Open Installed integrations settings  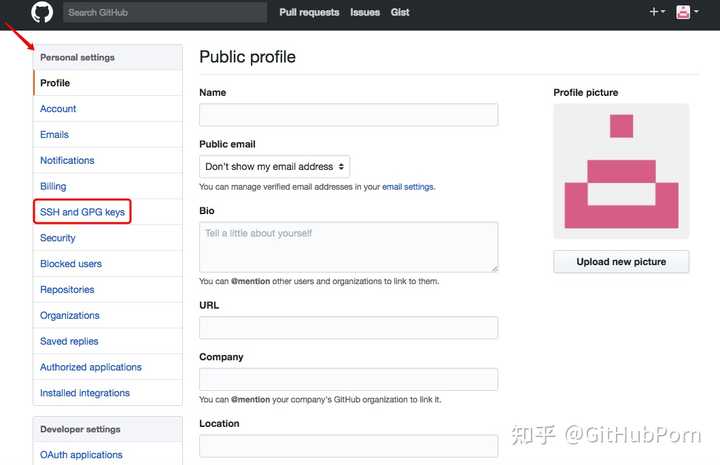coord(85,393)
